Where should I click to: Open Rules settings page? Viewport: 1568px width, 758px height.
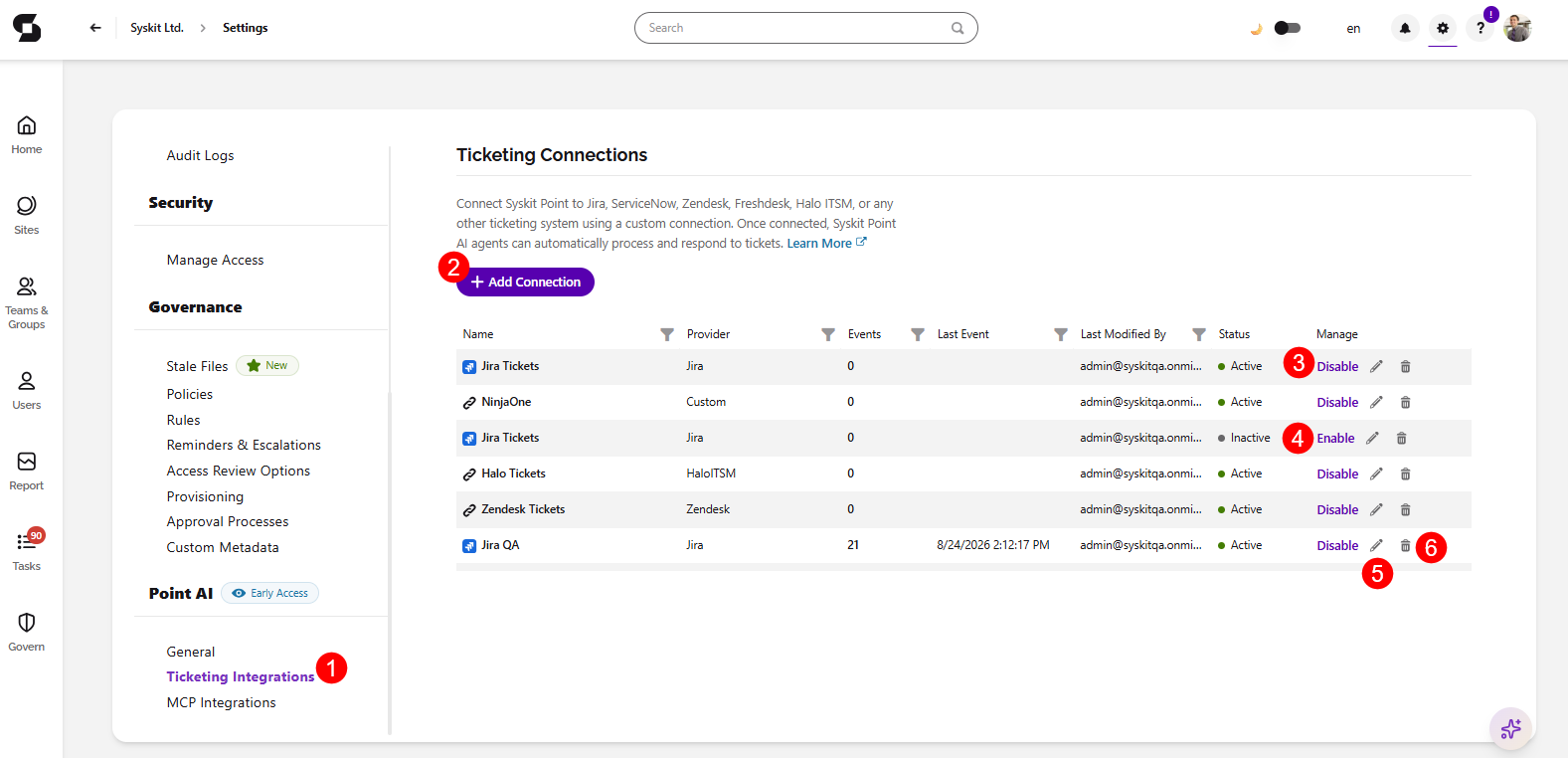[x=183, y=420]
